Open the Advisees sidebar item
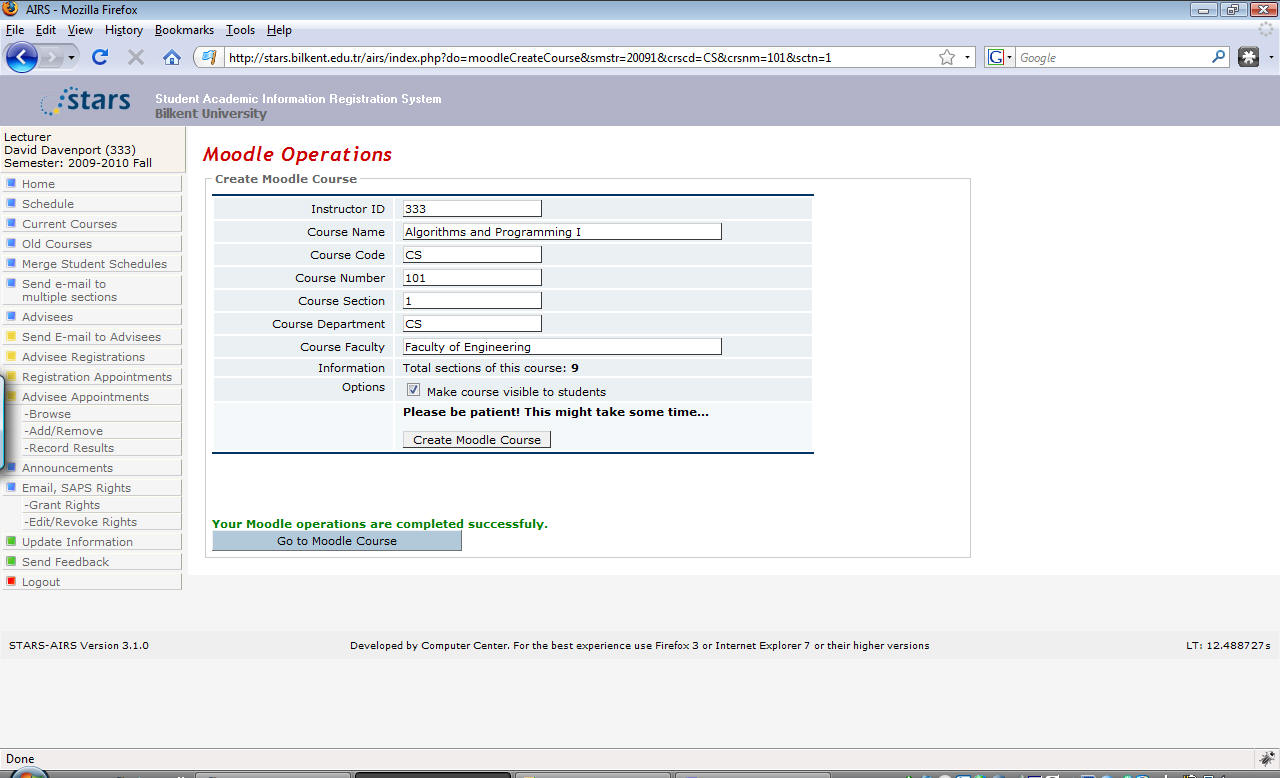The height and width of the screenshot is (778, 1280). pyautogui.click(x=93, y=317)
